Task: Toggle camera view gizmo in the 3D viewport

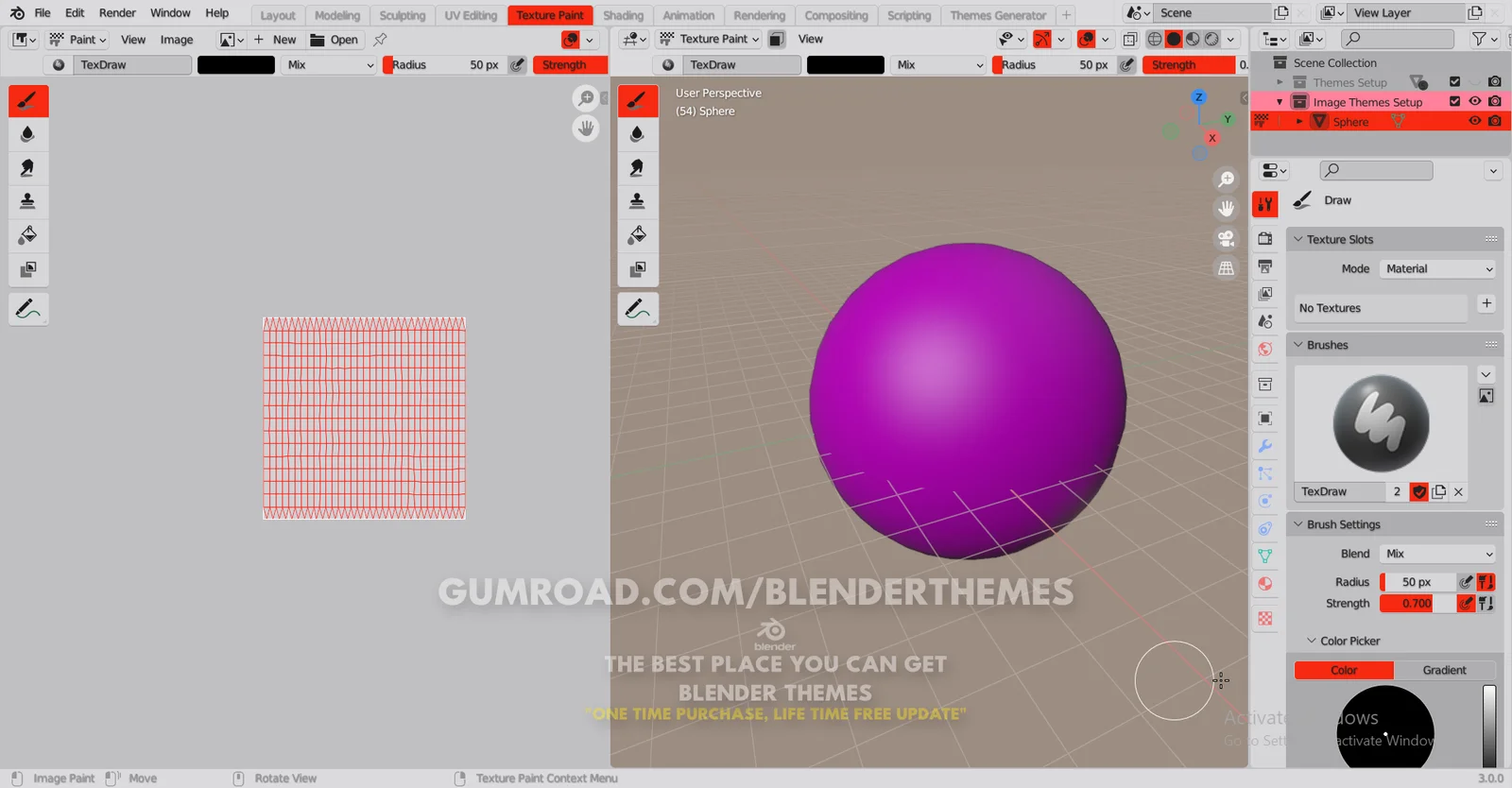Action: pyautogui.click(x=1226, y=238)
